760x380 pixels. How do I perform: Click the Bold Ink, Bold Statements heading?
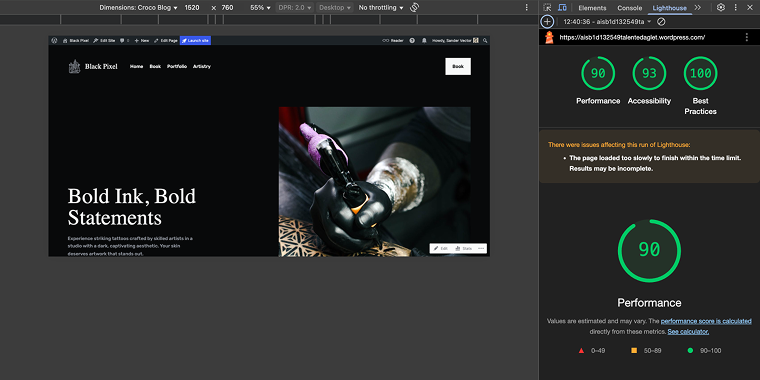tap(132, 207)
